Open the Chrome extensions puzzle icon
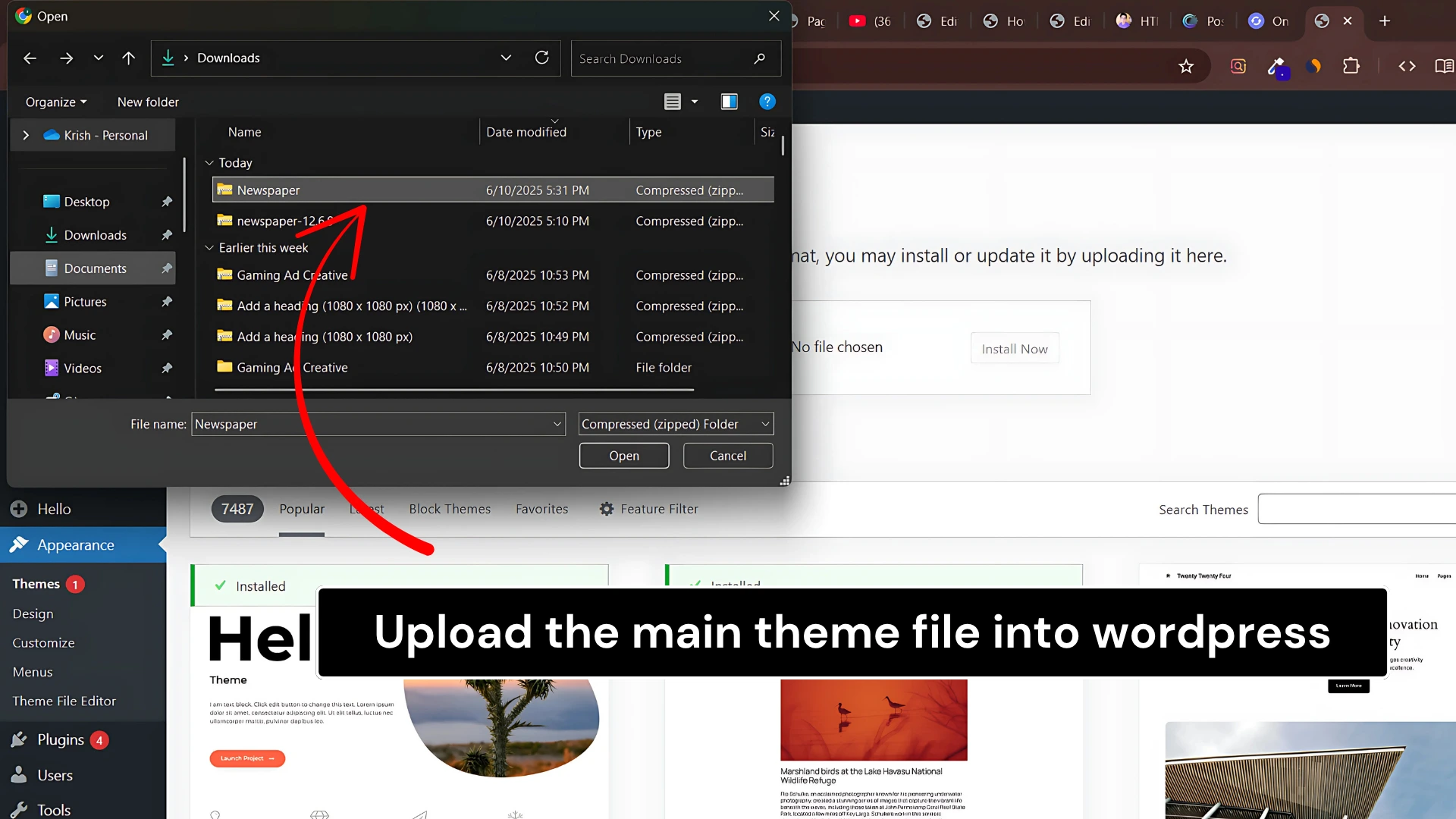 (1351, 66)
